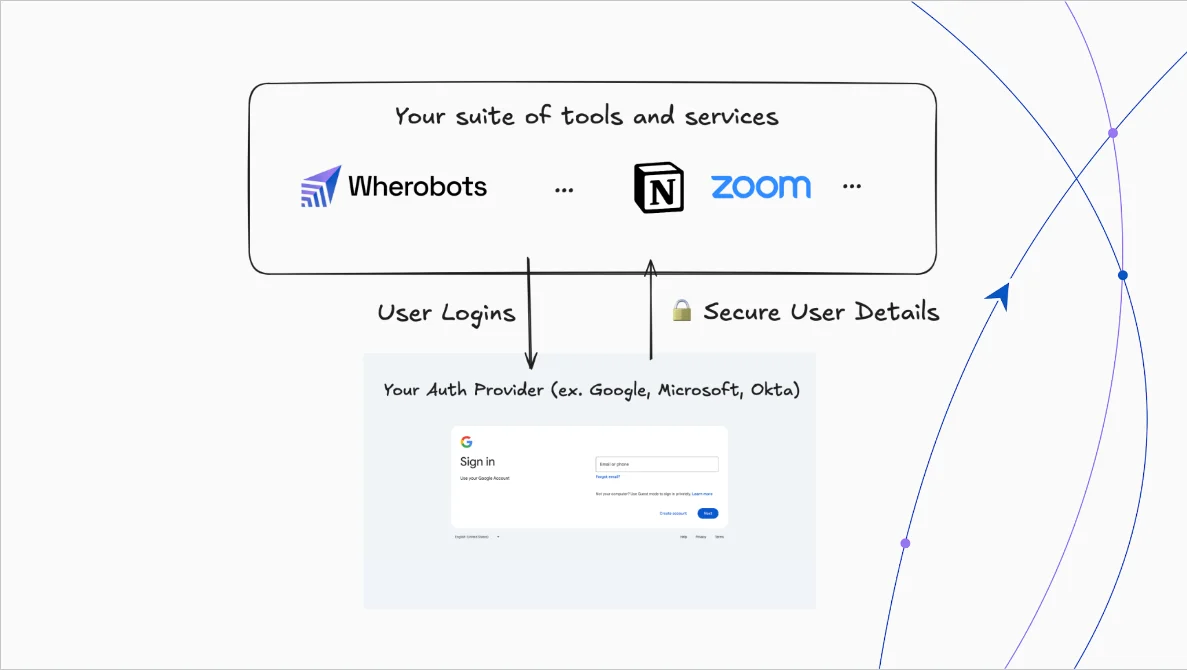Viewport: 1187px width, 670px height.
Task: Open the English (United States) language dropdown
Action: click(x=477, y=537)
